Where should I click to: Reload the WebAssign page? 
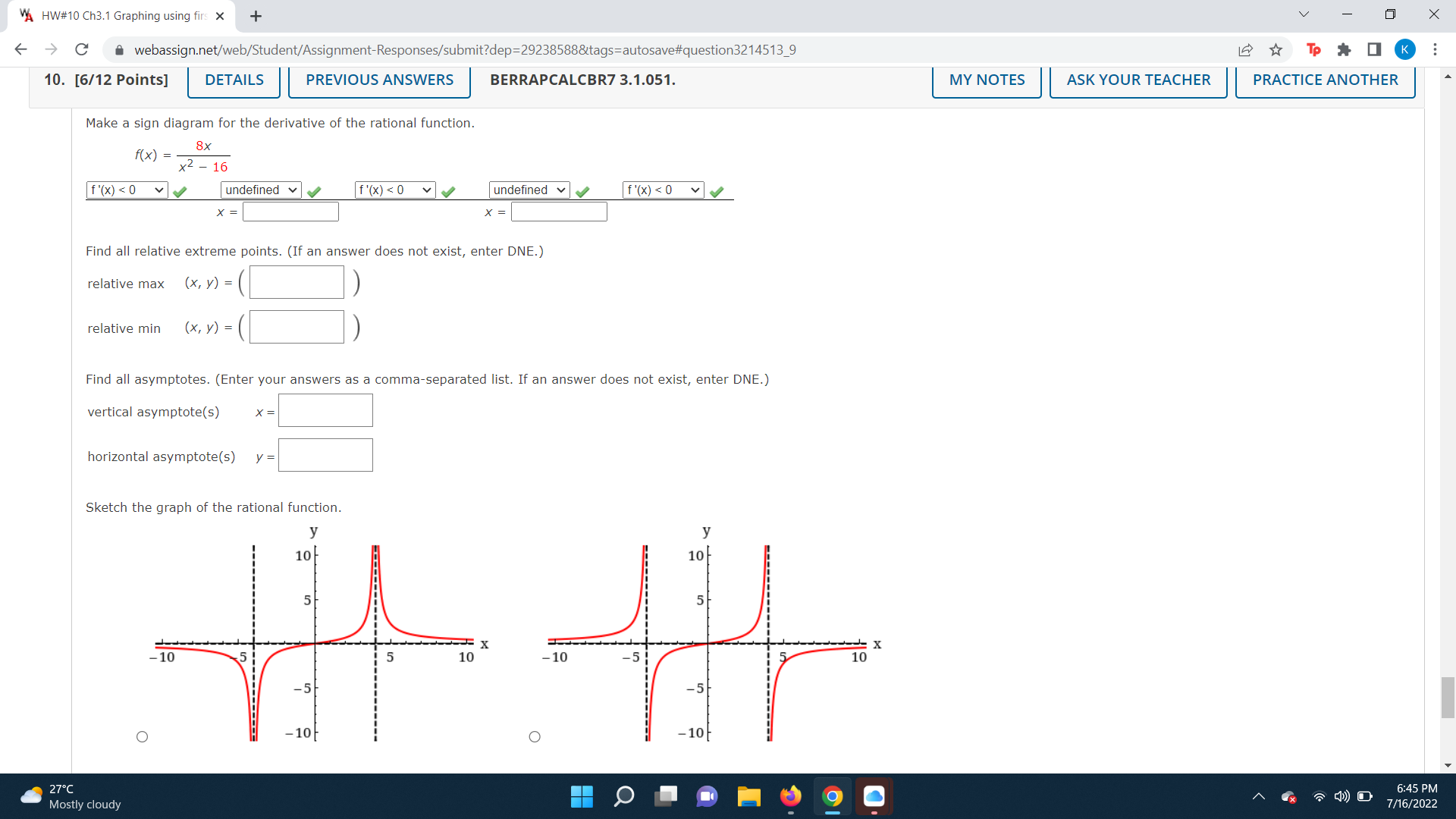click(81, 49)
